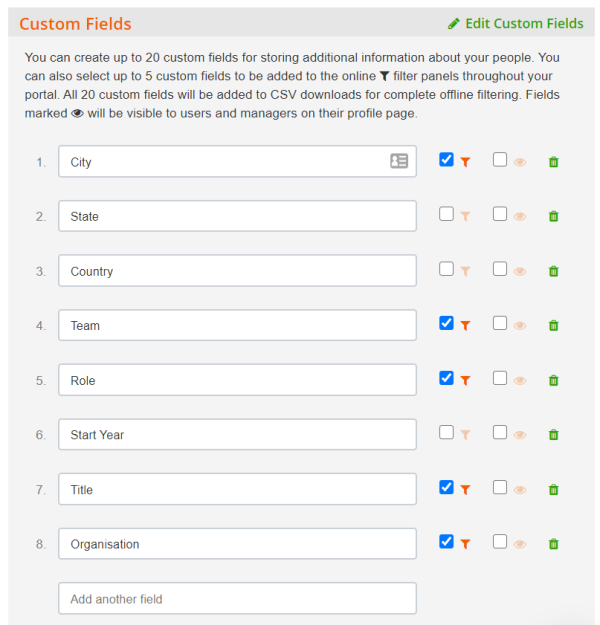Uncheck the Role filter checkbox
Screen dimensions: 600x625
tap(446, 378)
